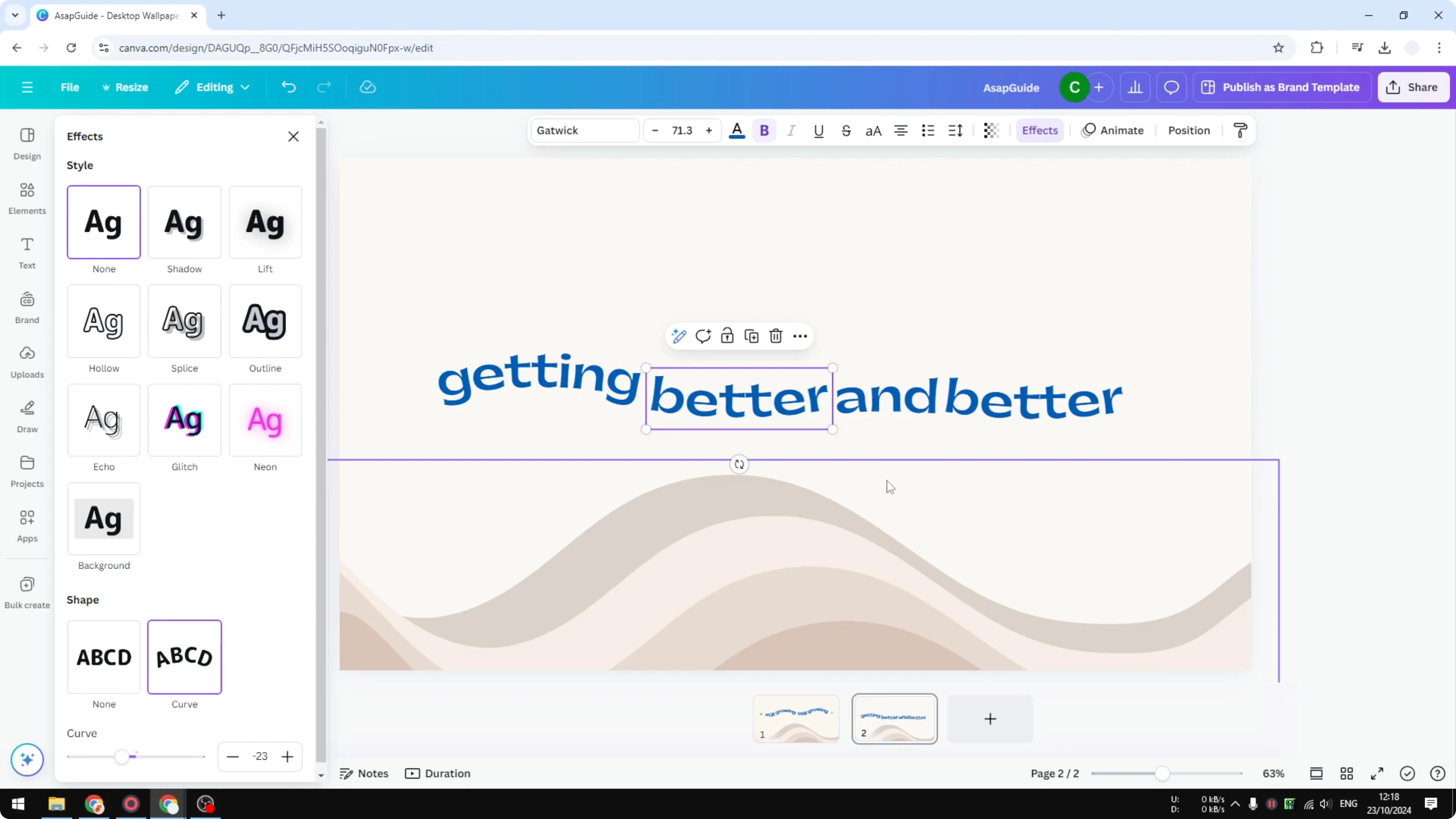Toggle strikethrough formatting
The height and width of the screenshot is (819, 1456).
point(846,130)
